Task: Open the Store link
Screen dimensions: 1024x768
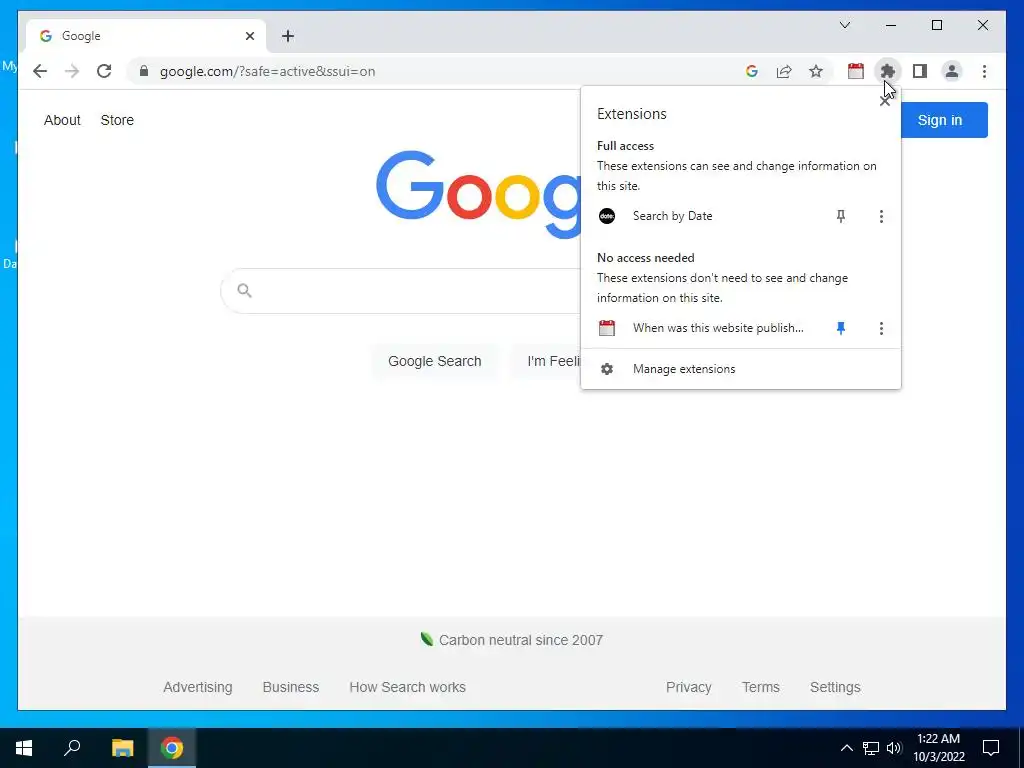Action: tap(117, 120)
